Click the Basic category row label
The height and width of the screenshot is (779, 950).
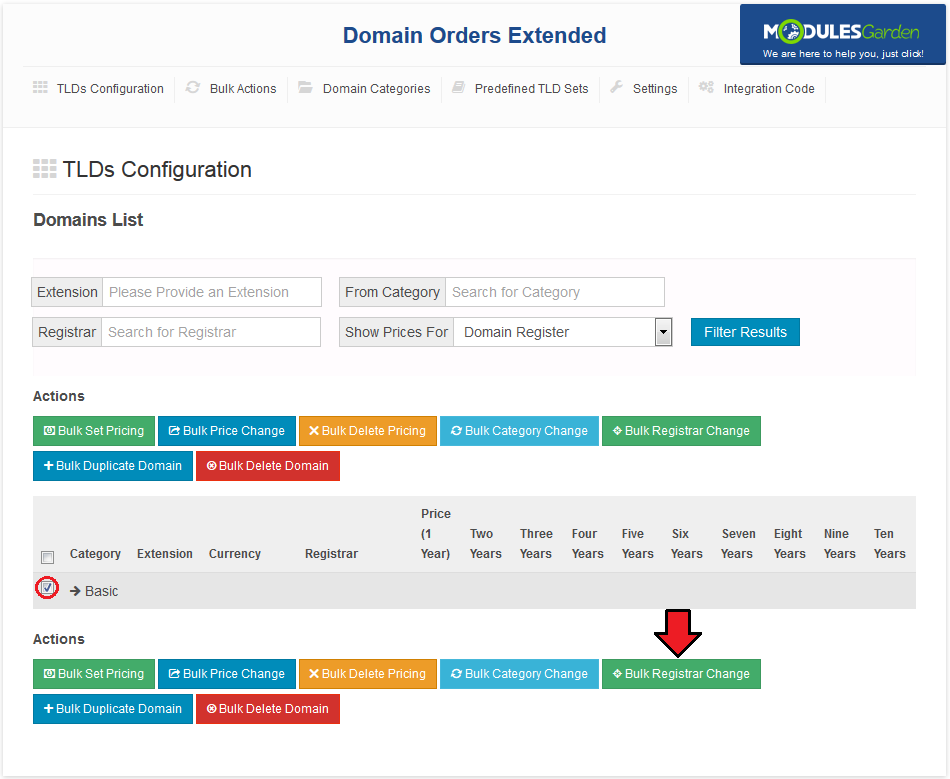pos(101,591)
